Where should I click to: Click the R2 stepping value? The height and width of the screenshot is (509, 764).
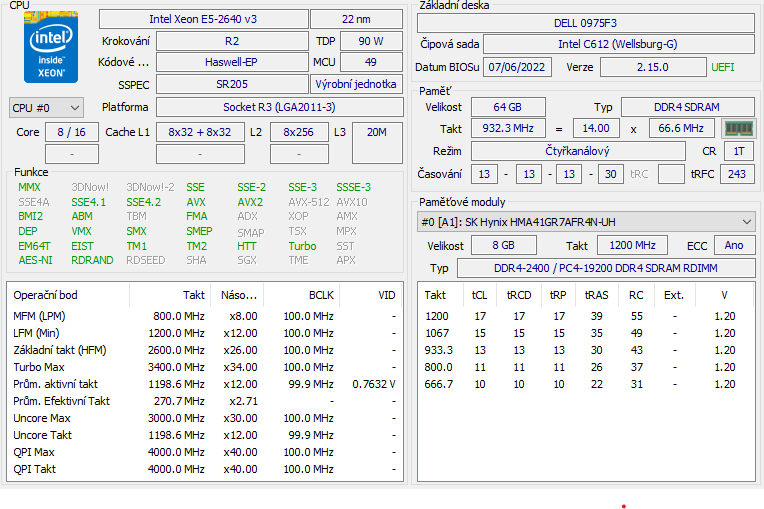coord(232,41)
